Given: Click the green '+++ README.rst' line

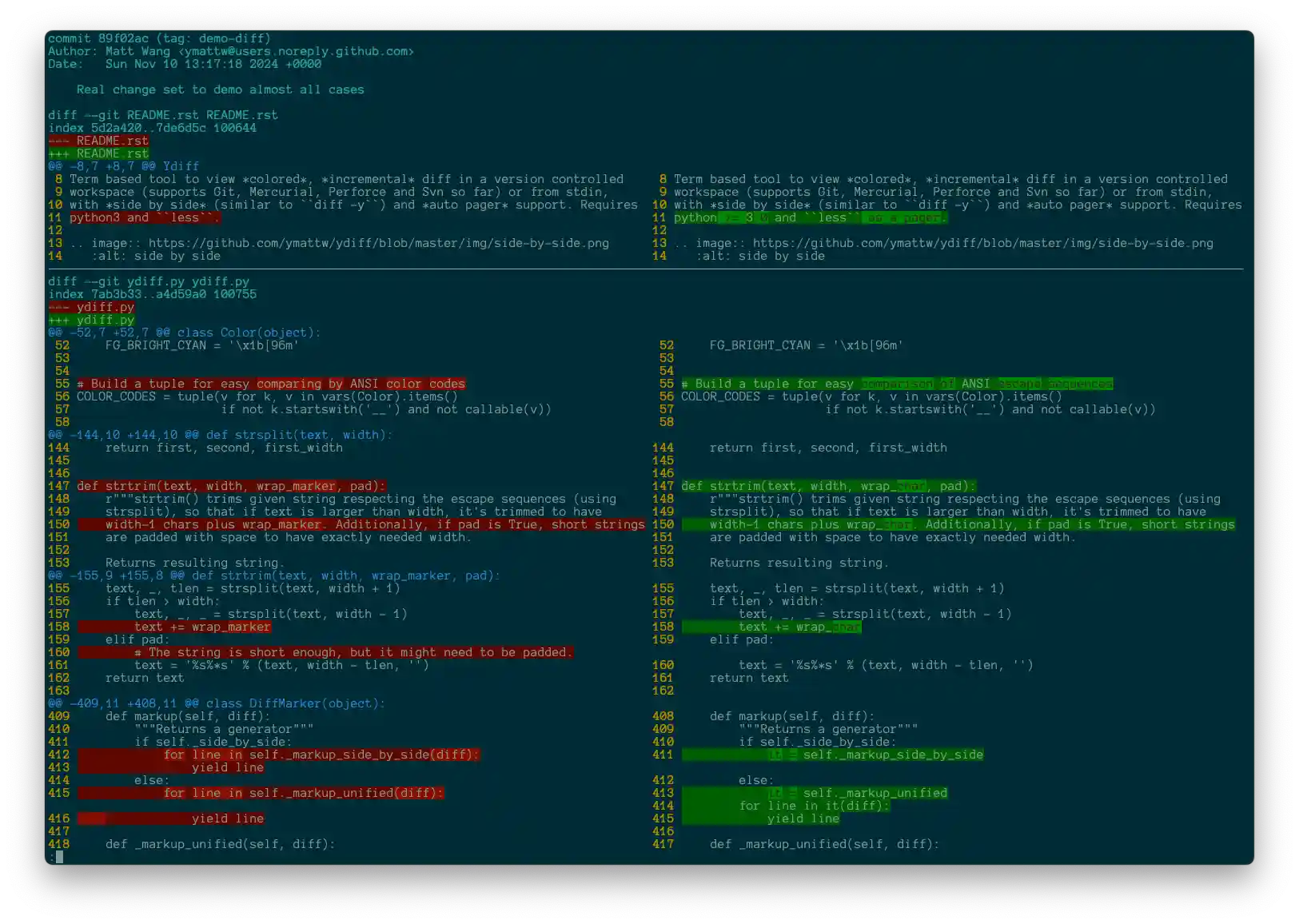Looking at the screenshot, I should (98, 153).
